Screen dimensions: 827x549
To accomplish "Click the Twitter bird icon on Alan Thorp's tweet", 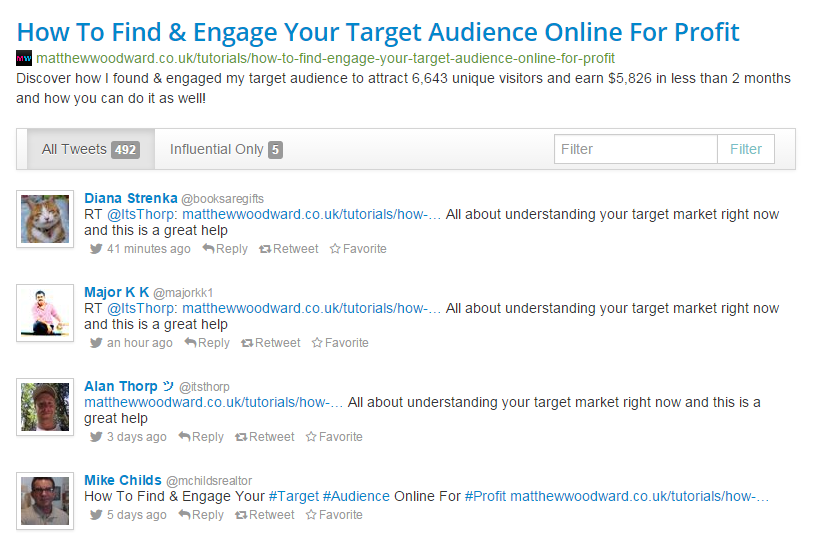I will tap(95, 437).
